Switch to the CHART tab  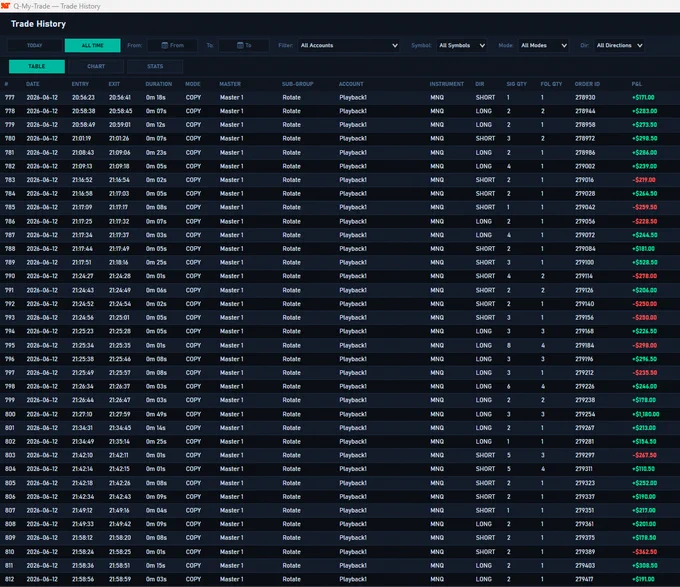(x=96, y=66)
